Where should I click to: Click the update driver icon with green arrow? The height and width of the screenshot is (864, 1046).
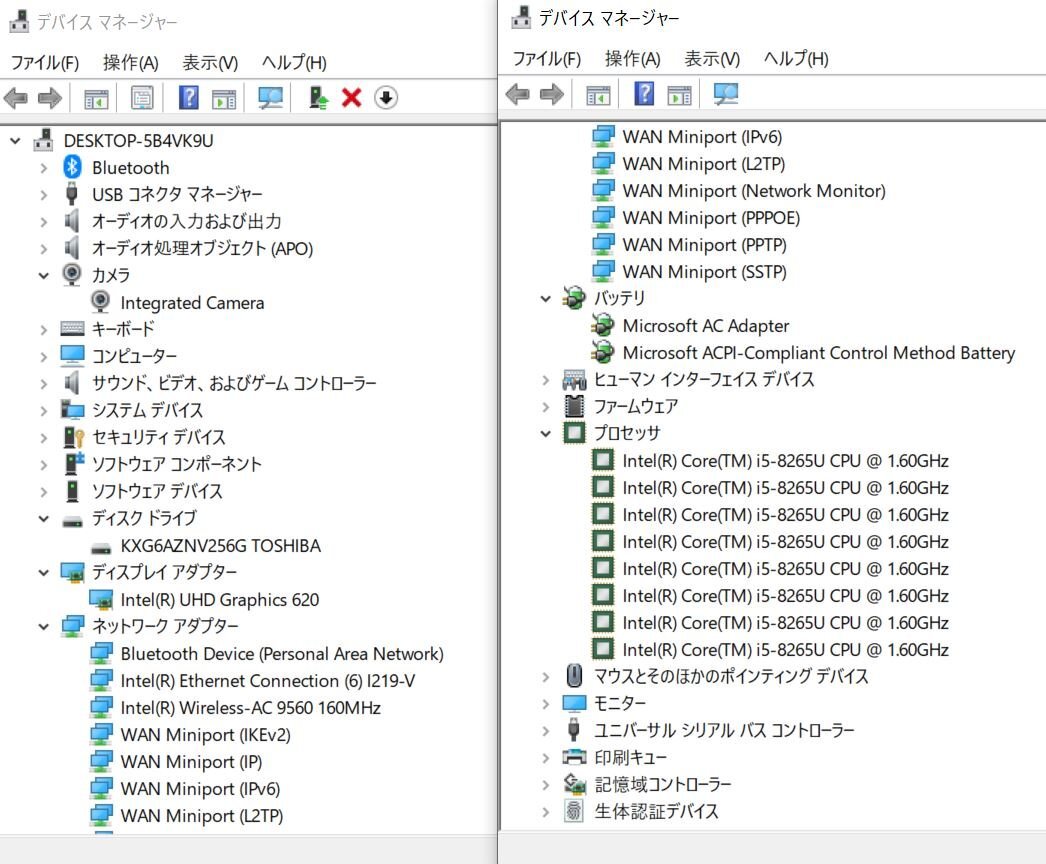[x=318, y=97]
